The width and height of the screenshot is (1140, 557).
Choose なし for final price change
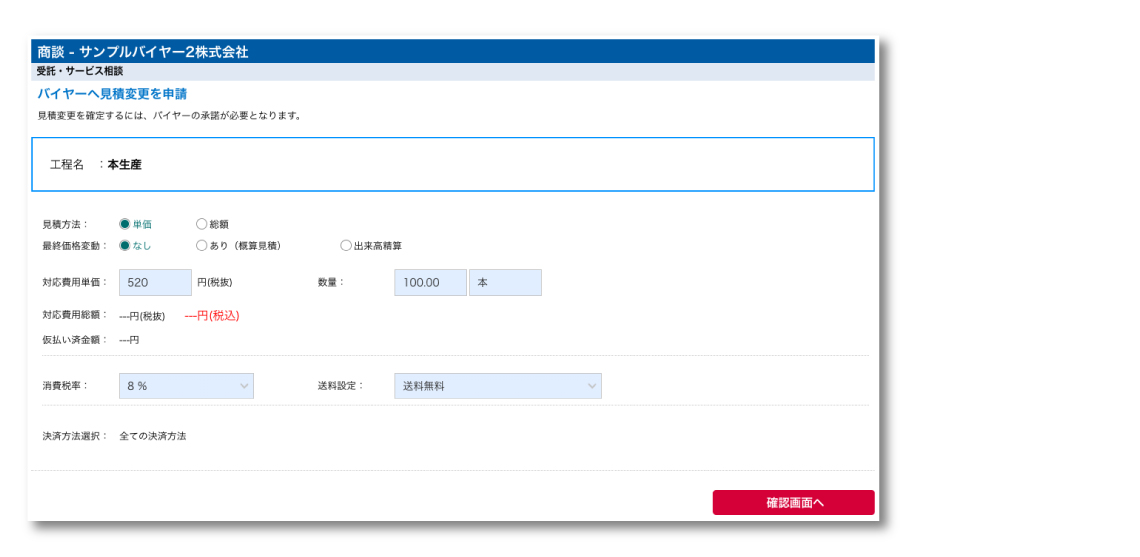(x=125, y=245)
